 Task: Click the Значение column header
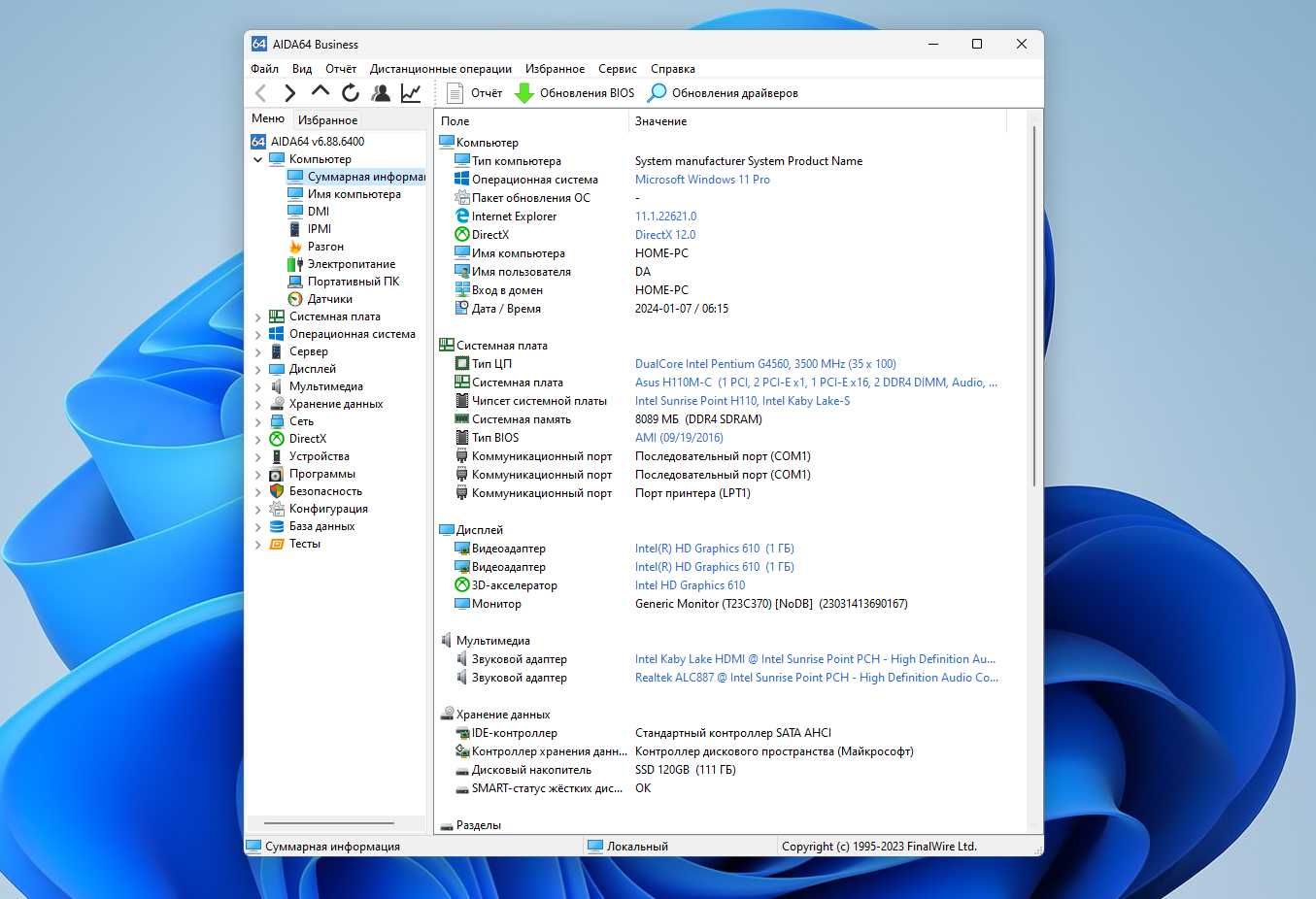point(818,121)
